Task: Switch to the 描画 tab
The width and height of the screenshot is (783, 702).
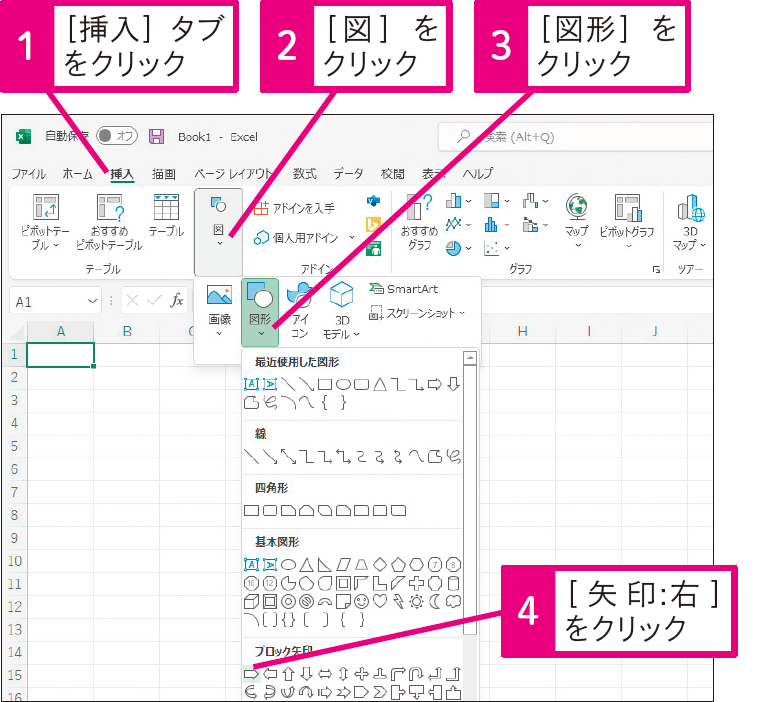Action: pos(164,174)
